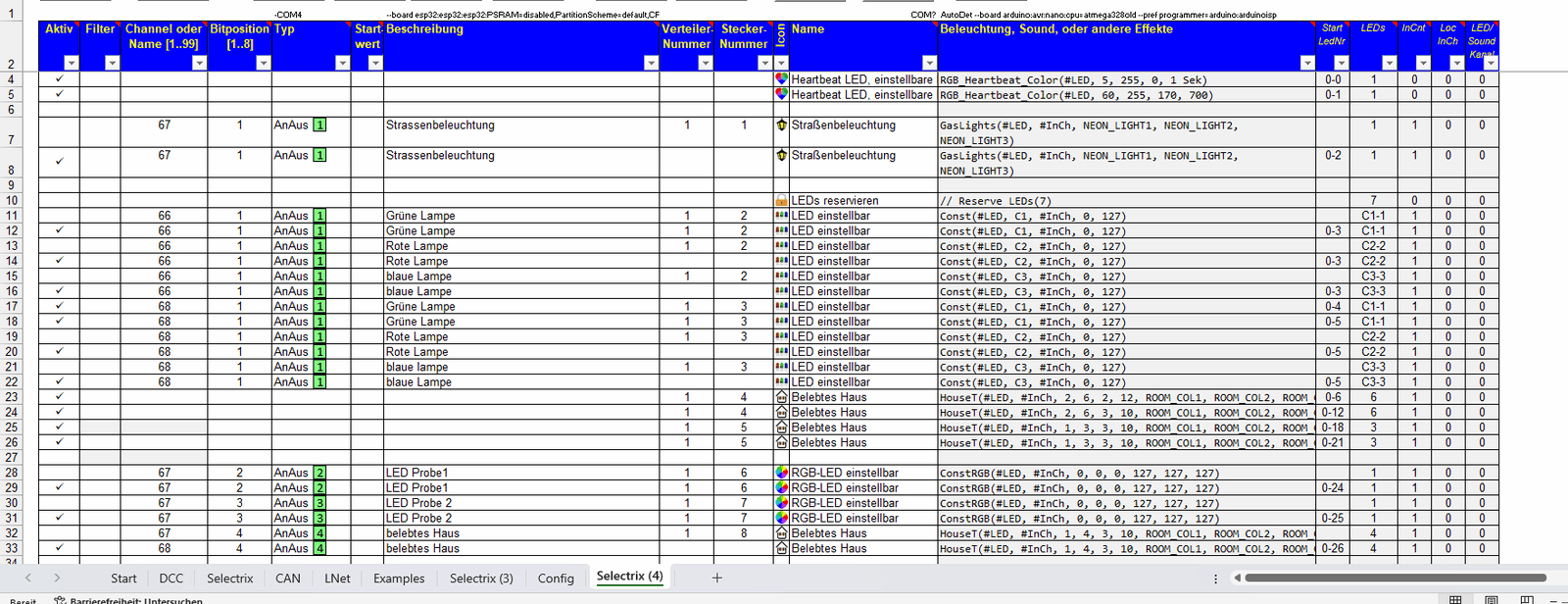The height and width of the screenshot is (604, 1568).
Task: Enable the Aktiv cell for row 7
Action: (x=59, y=131)
